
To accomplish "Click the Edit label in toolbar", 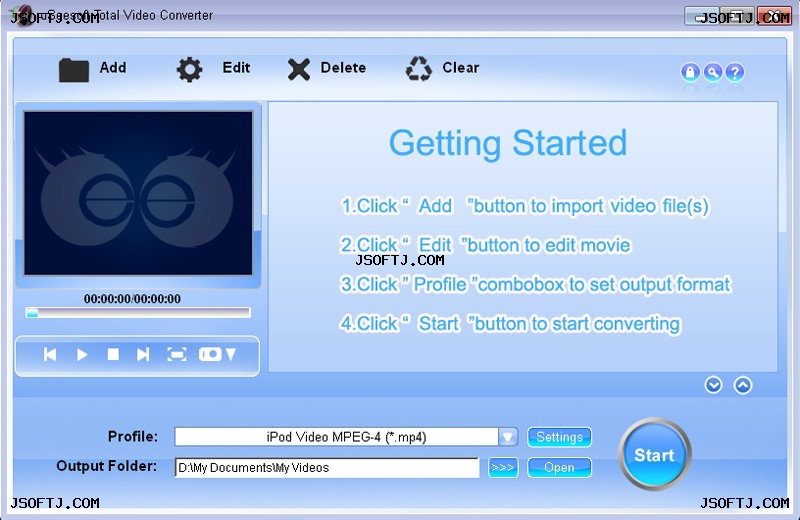I will (x=236, y=68).
